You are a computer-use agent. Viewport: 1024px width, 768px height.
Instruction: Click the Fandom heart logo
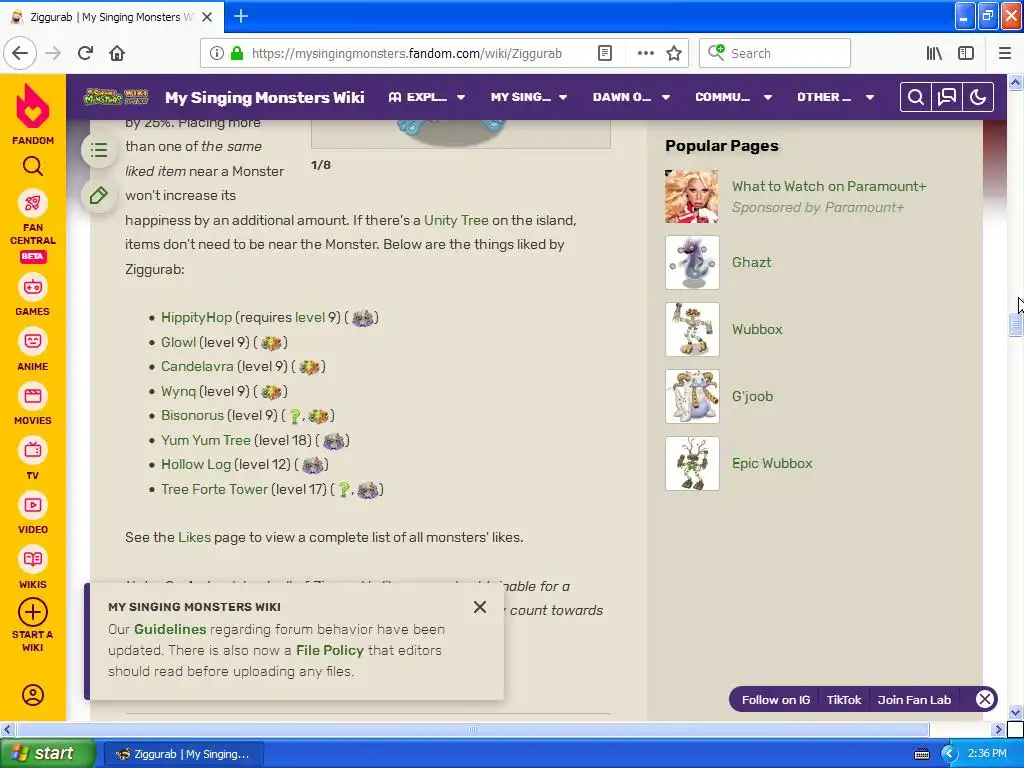click(33, 106)
